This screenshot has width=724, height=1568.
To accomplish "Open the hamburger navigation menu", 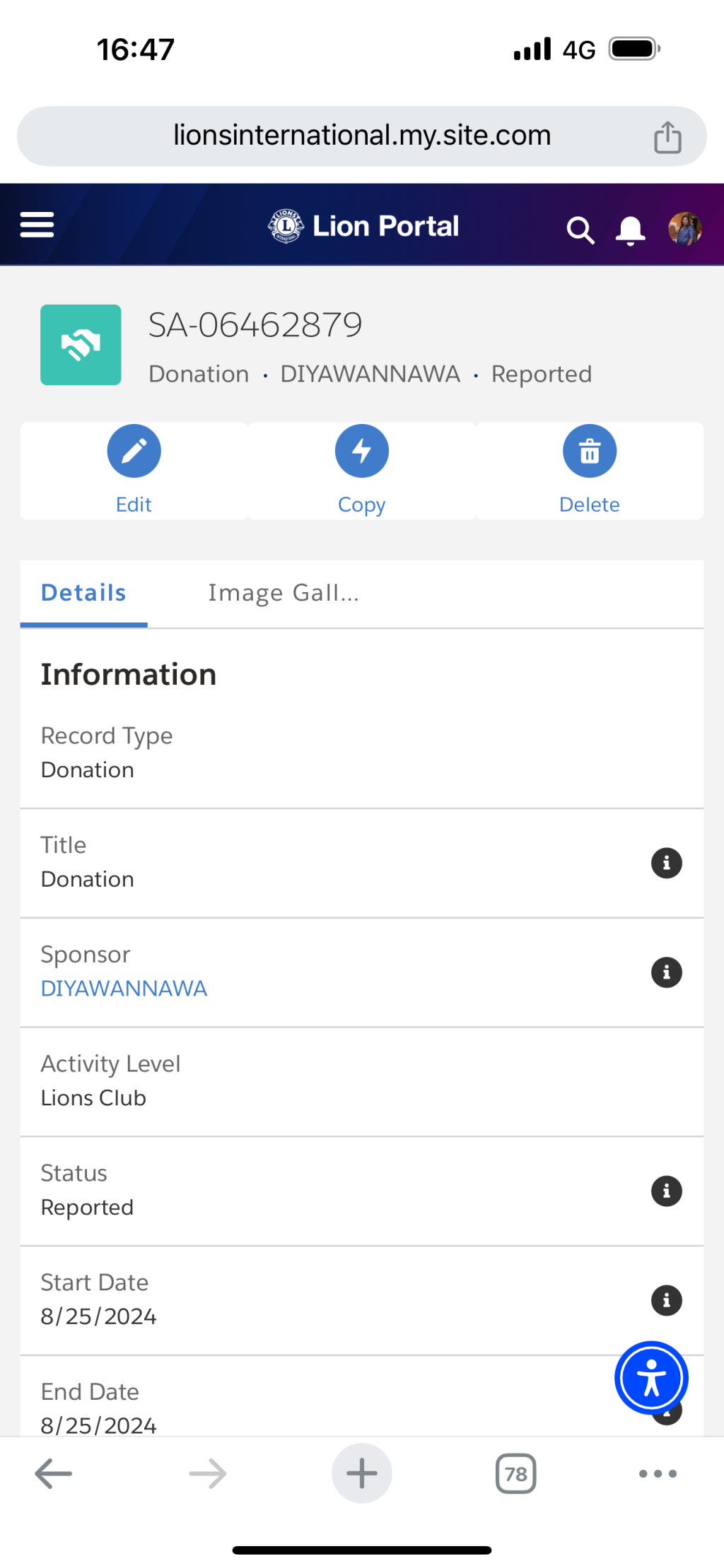I will click(37, 225).
